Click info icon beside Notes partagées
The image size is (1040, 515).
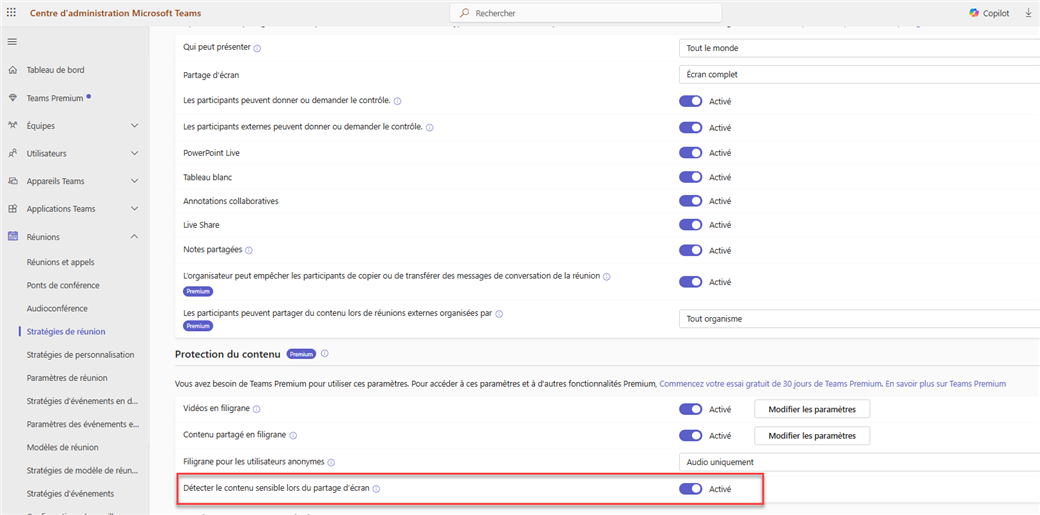pyautogui.click(x=249, y=251)
